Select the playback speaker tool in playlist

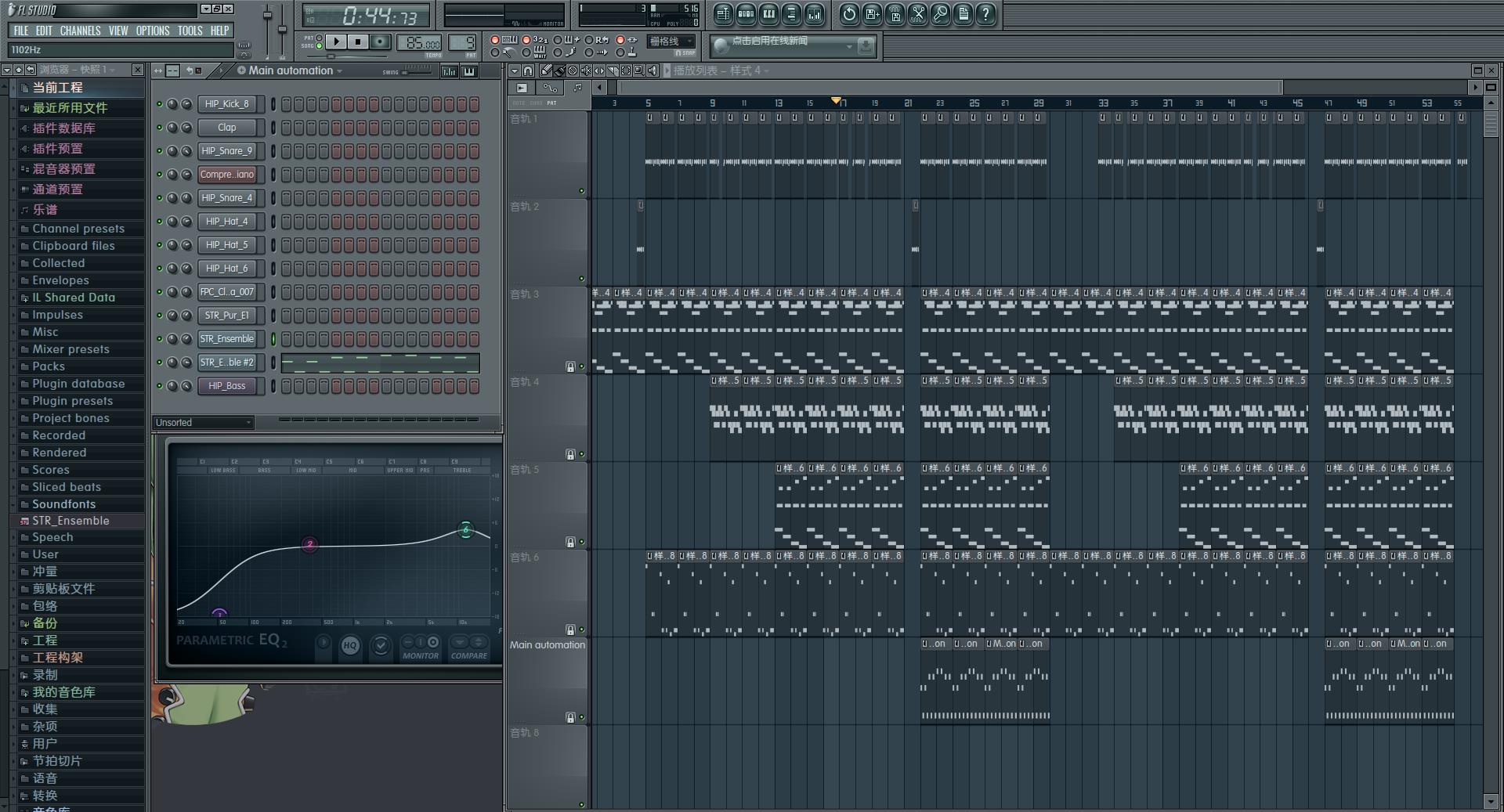point(653,70)
